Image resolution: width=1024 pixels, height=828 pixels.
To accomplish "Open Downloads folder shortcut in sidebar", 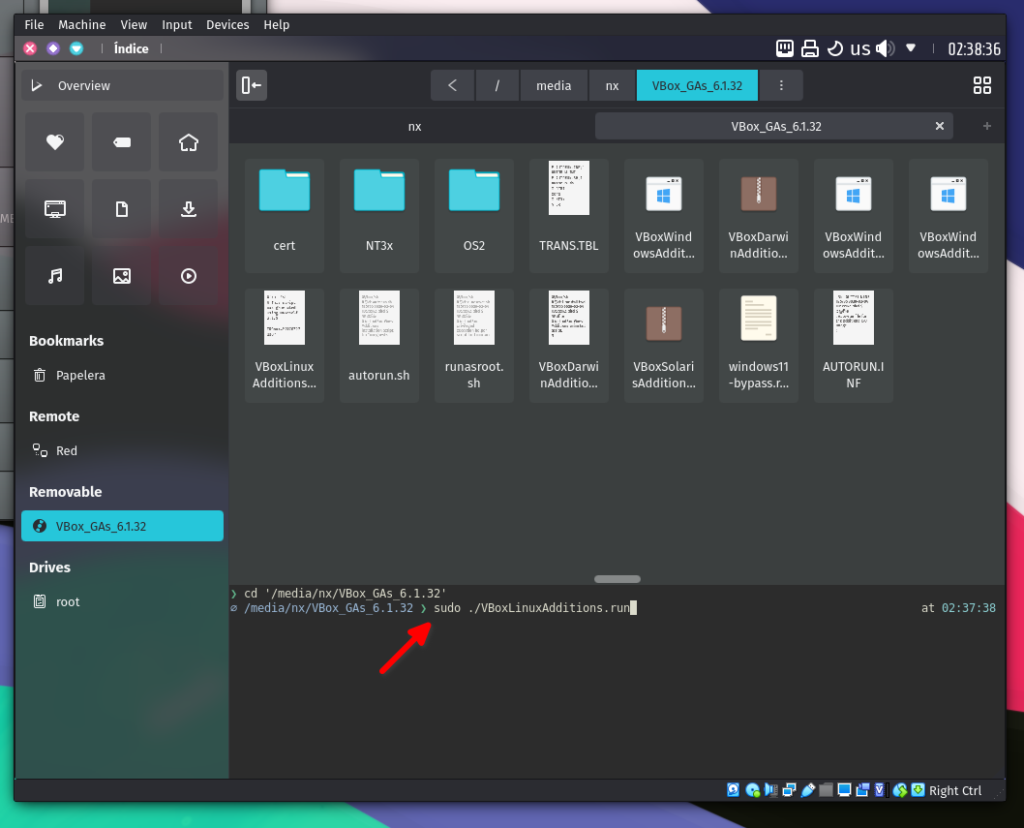I will point(188,209).
